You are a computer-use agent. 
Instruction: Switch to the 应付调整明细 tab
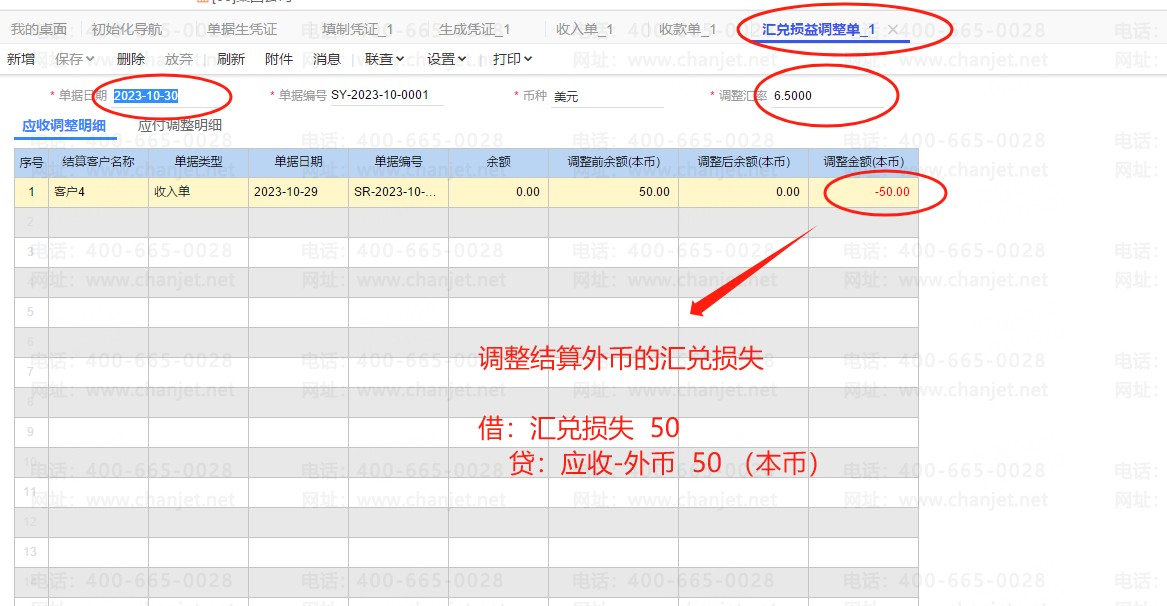pos(179,125)
